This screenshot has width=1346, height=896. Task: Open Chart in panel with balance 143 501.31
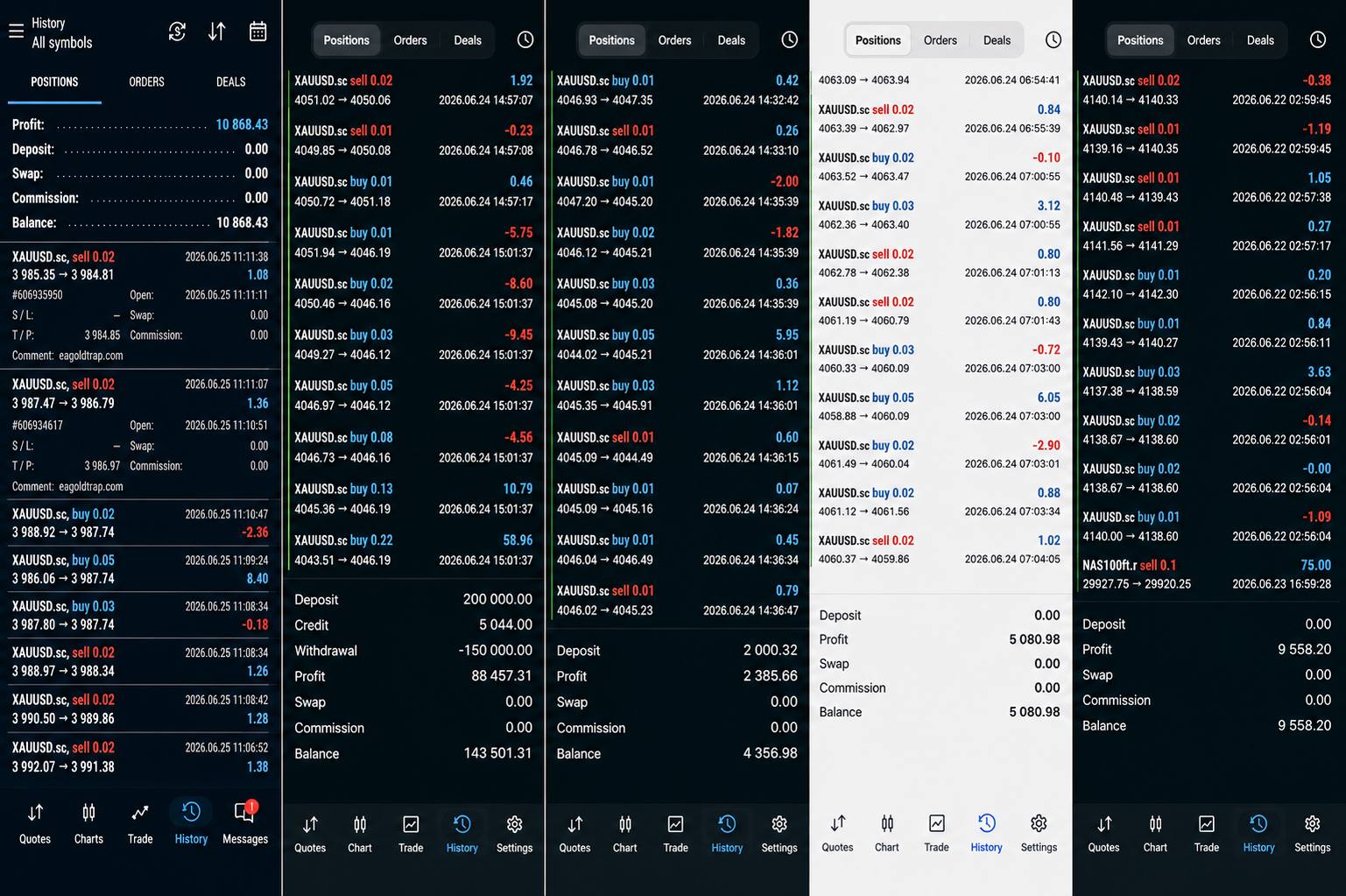click(x=360, y=834)
